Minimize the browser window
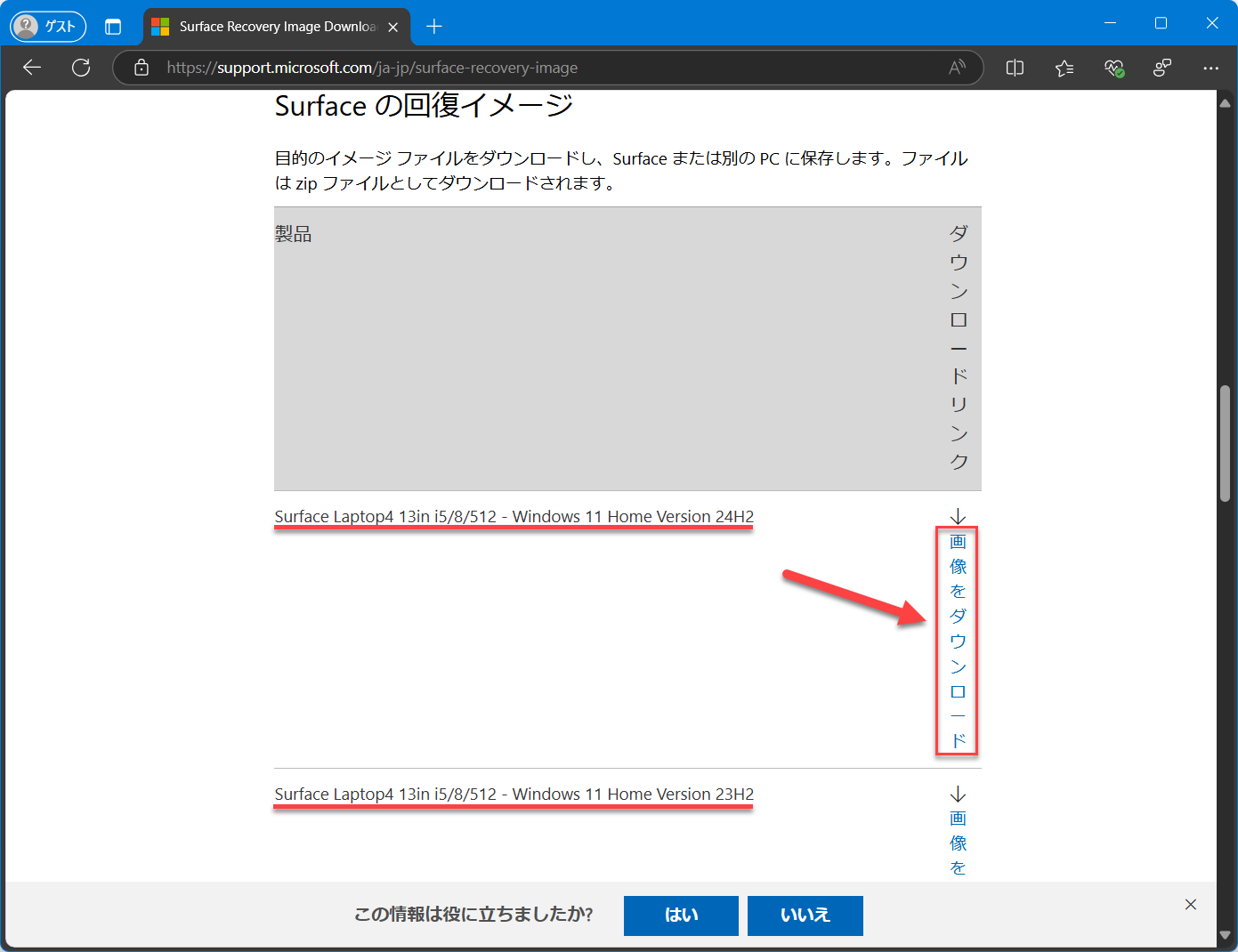The width and height of the screenshot is (1238, 952). (x=1110, y=23)
